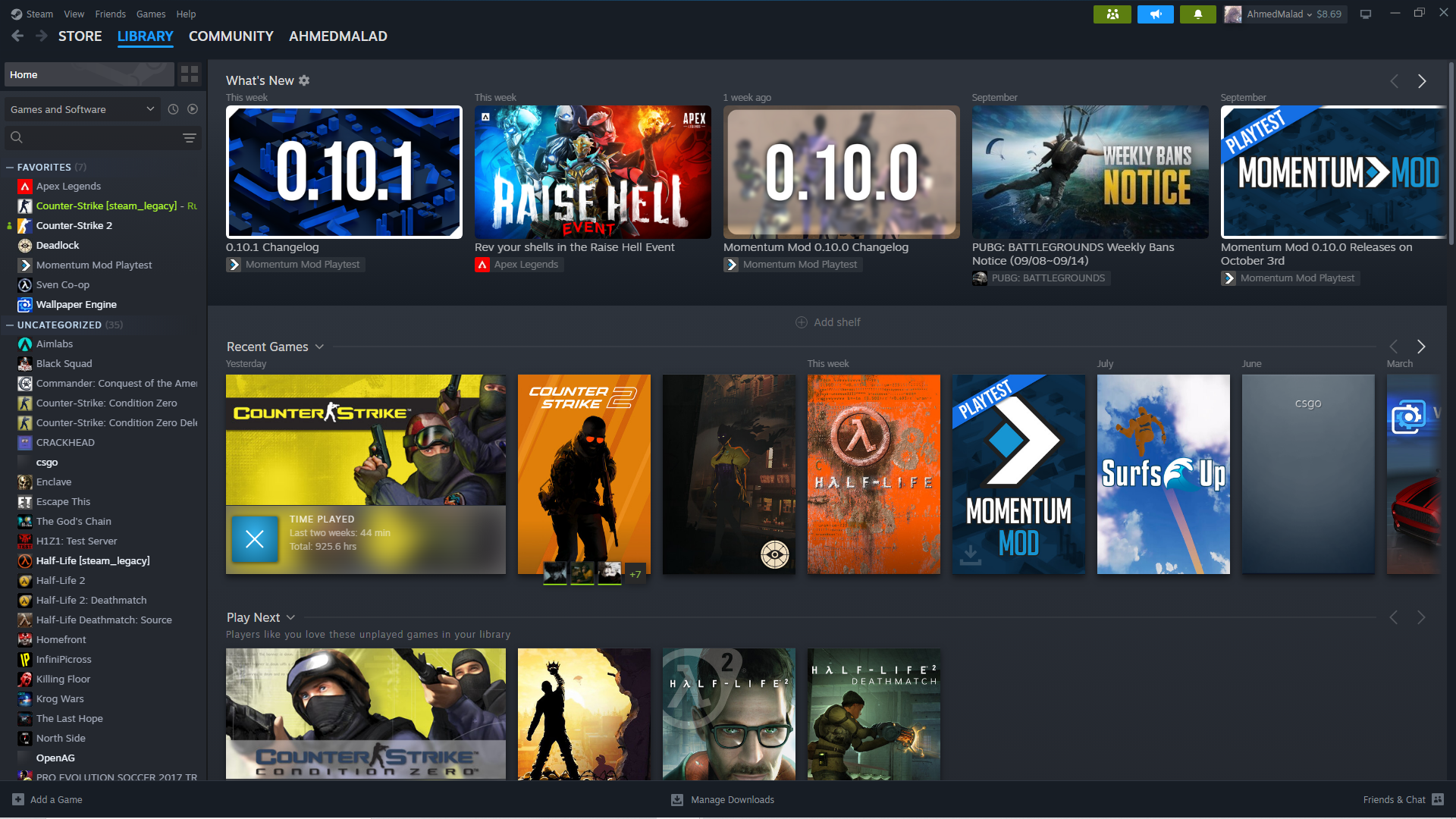Screen dimensions: 1456x819
Task: Open the notifications bell icon
Action: click(1198, 14)
